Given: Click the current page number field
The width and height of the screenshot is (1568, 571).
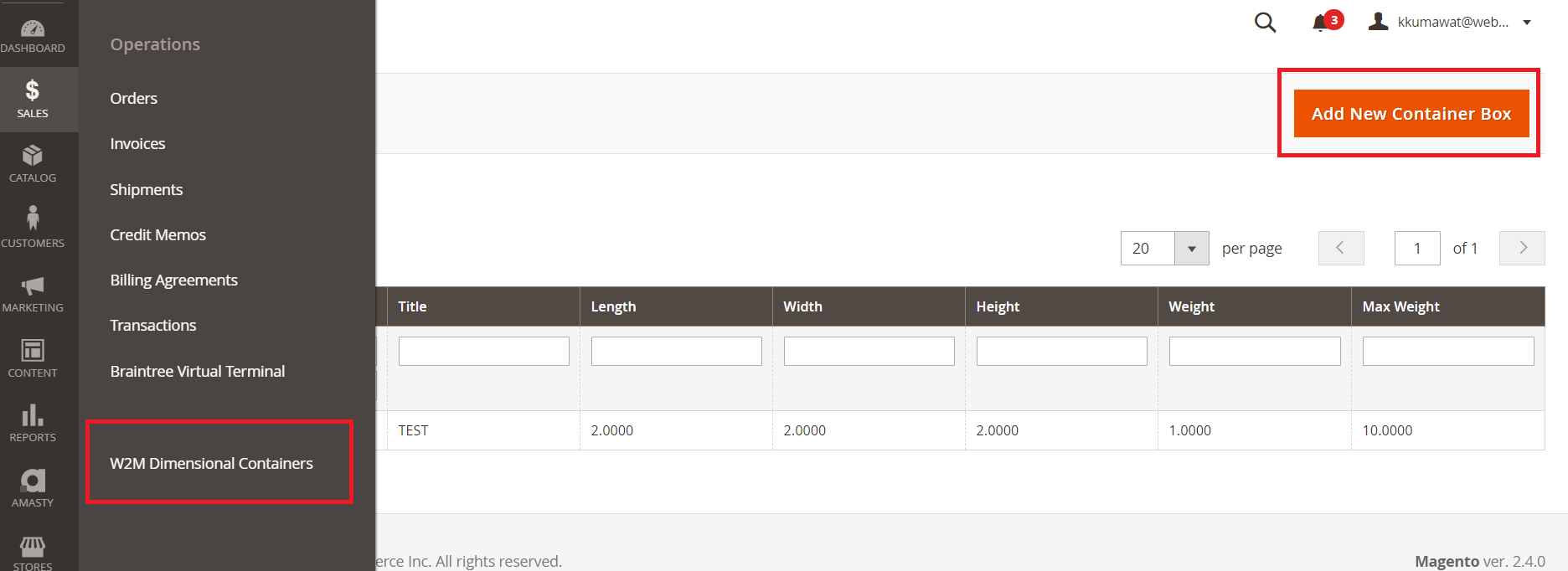Looking at the screenshot, I should coord(1416,249).
